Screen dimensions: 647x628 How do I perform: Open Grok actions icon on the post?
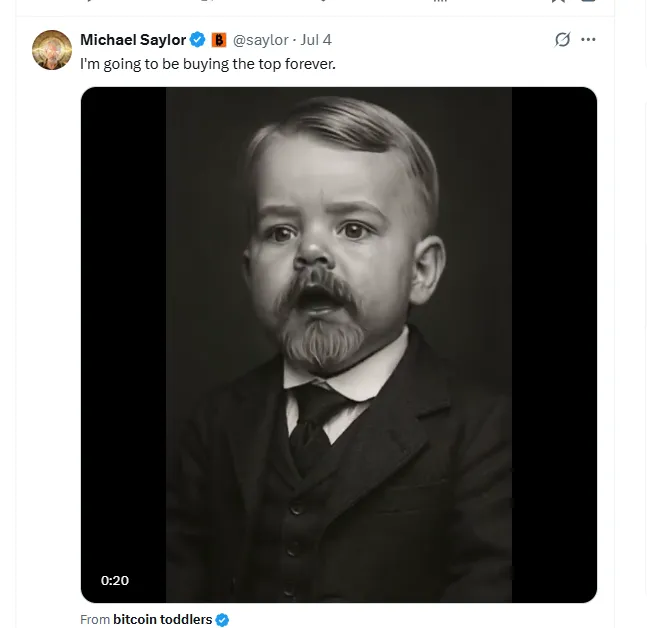(x=562, y=40)
